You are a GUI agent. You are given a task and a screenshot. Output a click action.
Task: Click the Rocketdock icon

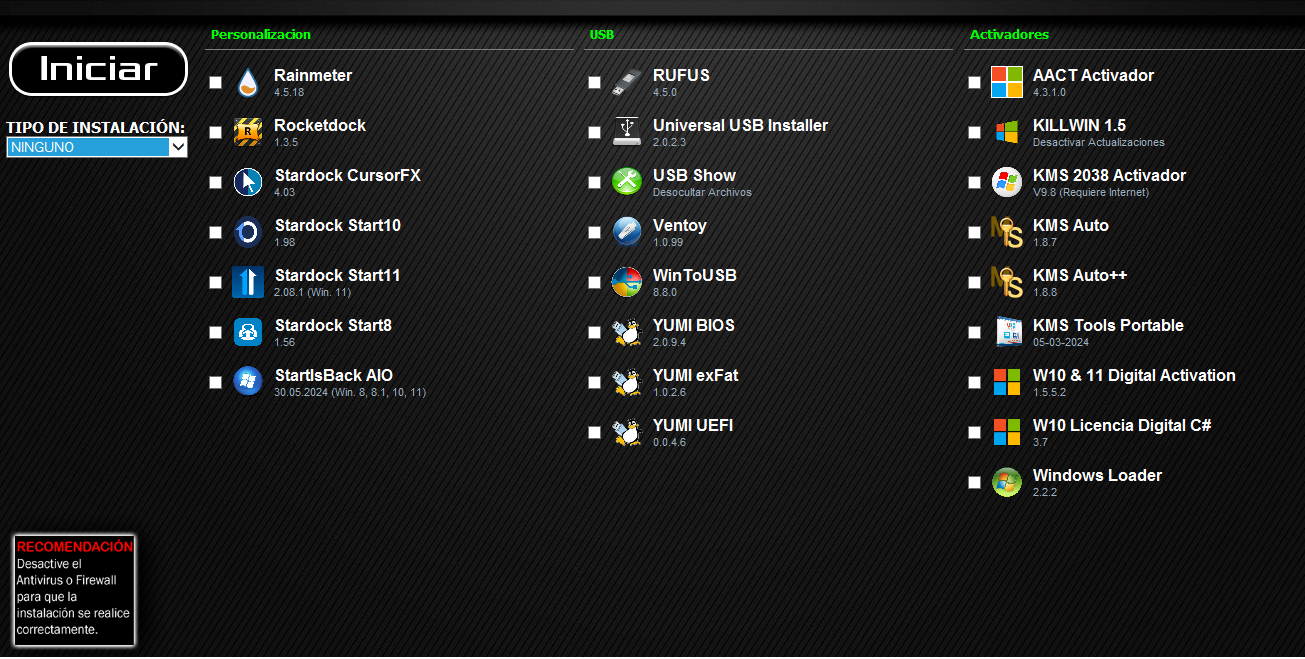pyautogui.click(x=247, y=132)
